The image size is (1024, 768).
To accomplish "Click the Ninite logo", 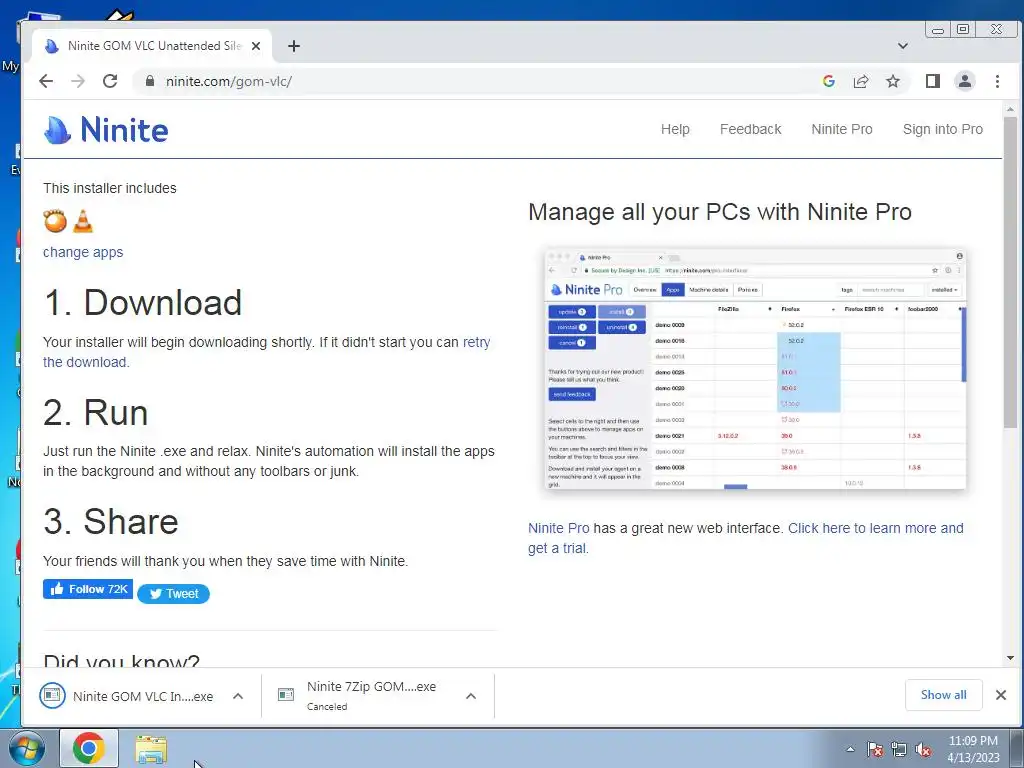I will (x=106, y=129).
